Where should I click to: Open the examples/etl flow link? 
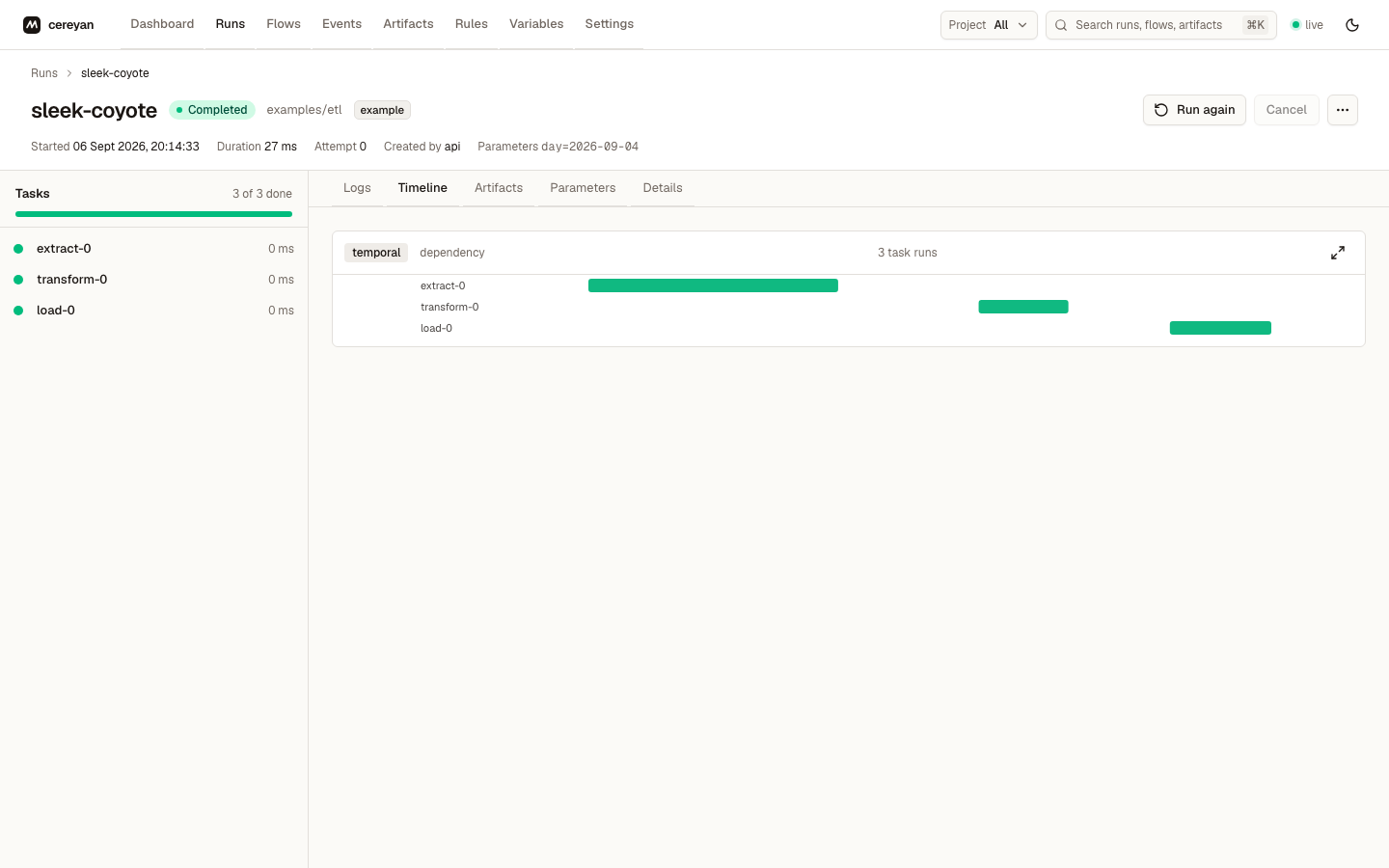304,110
